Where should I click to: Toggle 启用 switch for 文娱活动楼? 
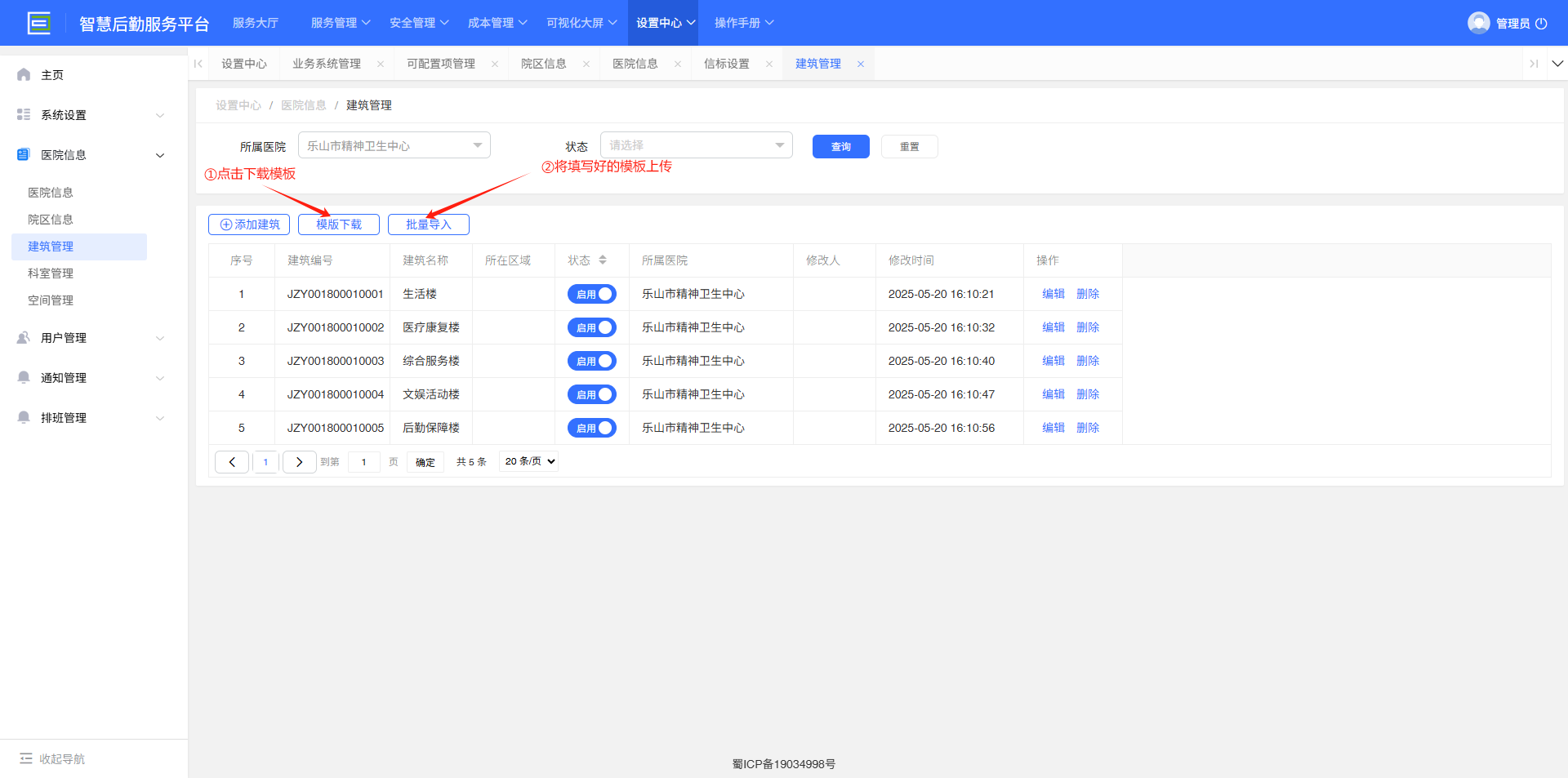click(x=592, y=394)
